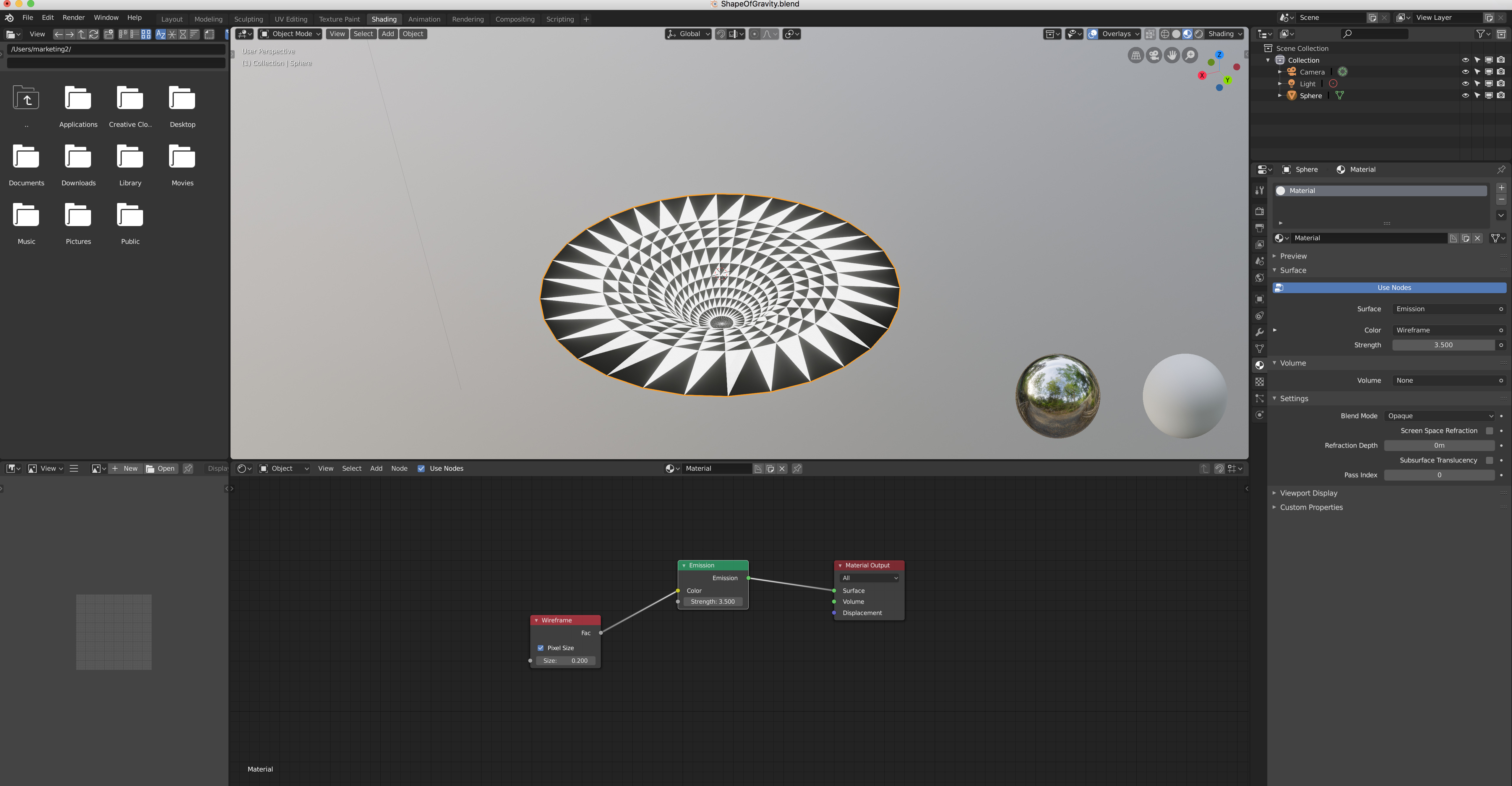The height and width of the screenshot is (786, 1512).
Task: Toggle perspective/orthographic grid icon
Action: [x=1136, y=56]
